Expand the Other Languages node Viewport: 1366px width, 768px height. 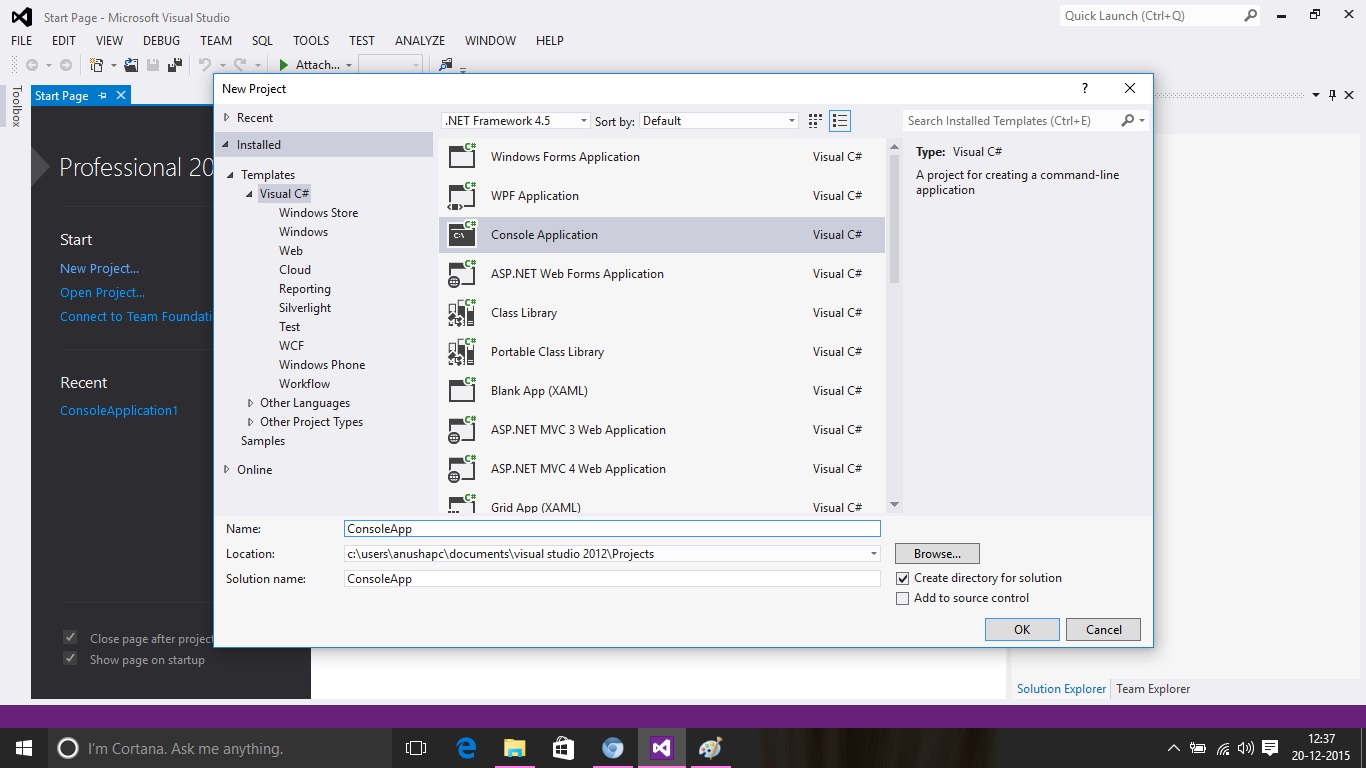(249, 402)
